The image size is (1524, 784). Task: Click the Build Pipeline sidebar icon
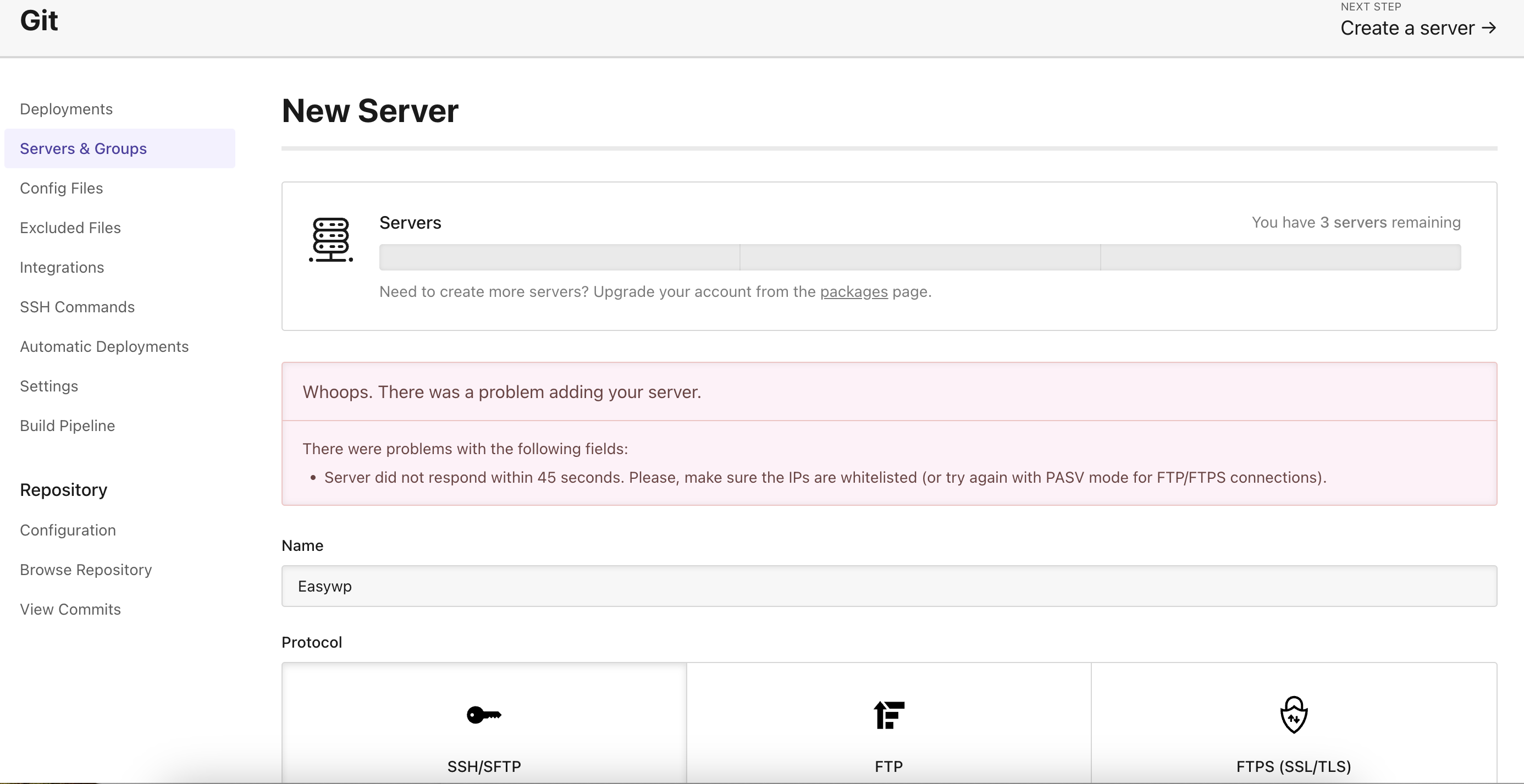68,425
